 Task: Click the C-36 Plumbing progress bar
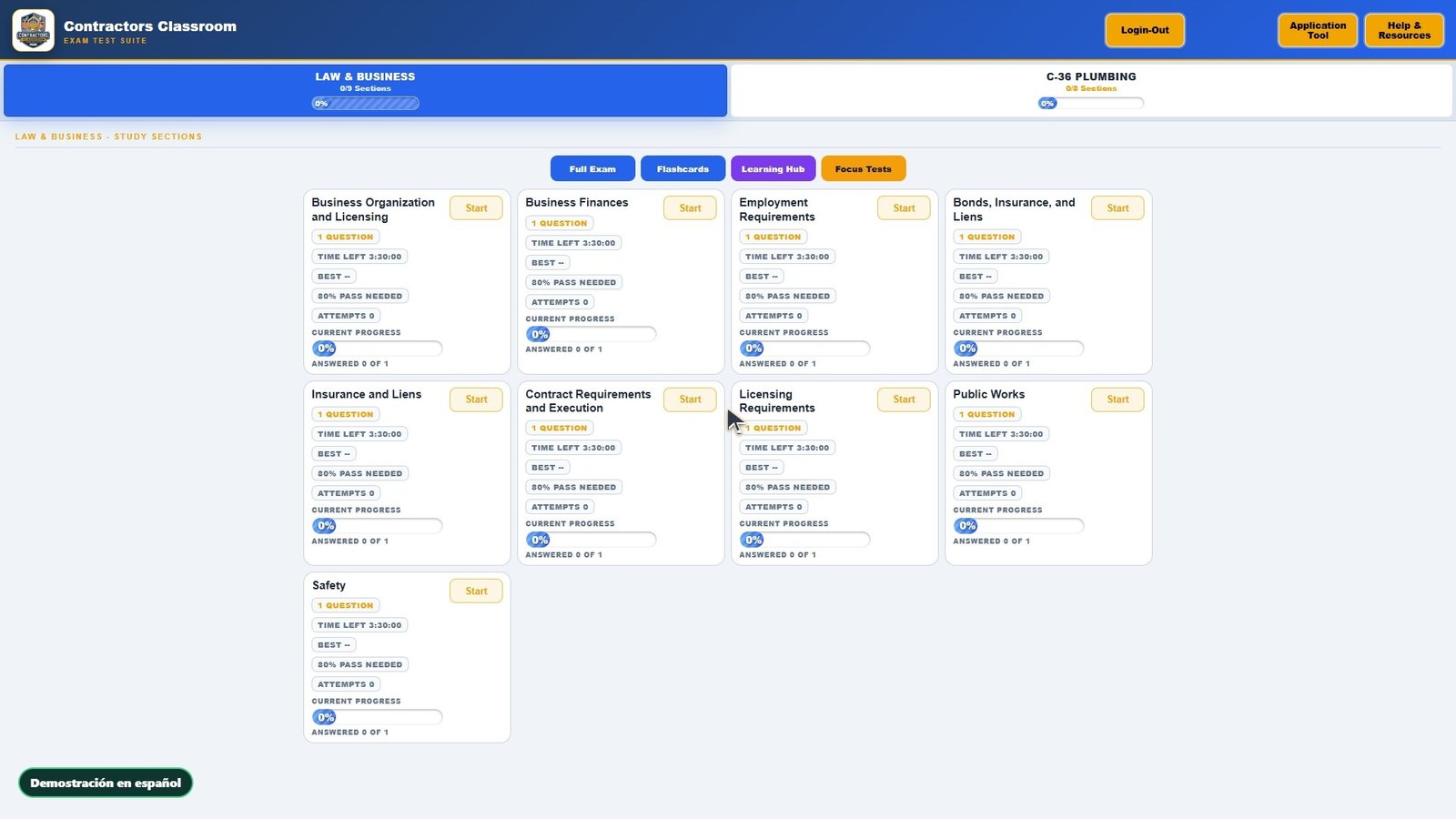point(1091,103)
